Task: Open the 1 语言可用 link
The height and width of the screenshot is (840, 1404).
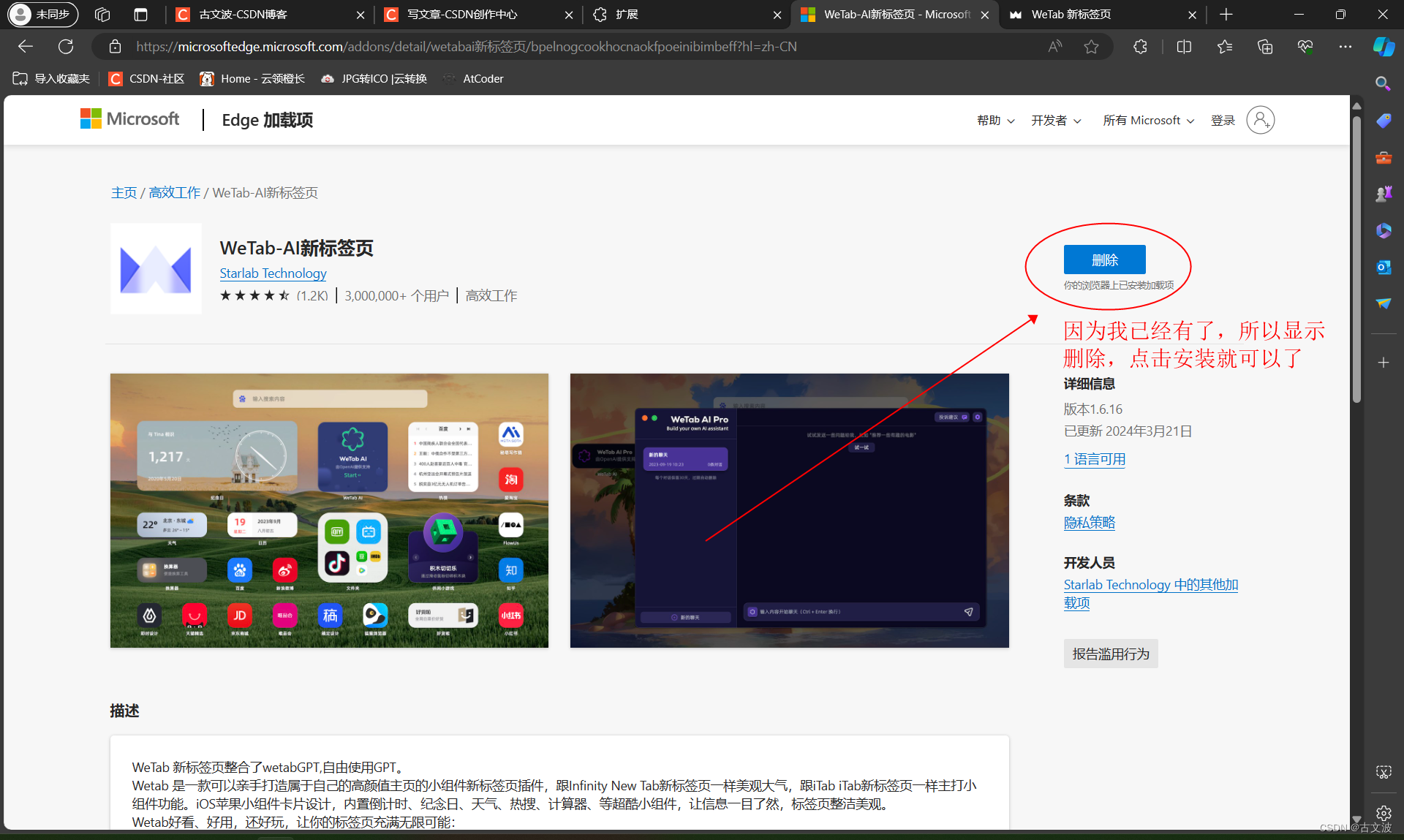Action: tap(1094, 459)
